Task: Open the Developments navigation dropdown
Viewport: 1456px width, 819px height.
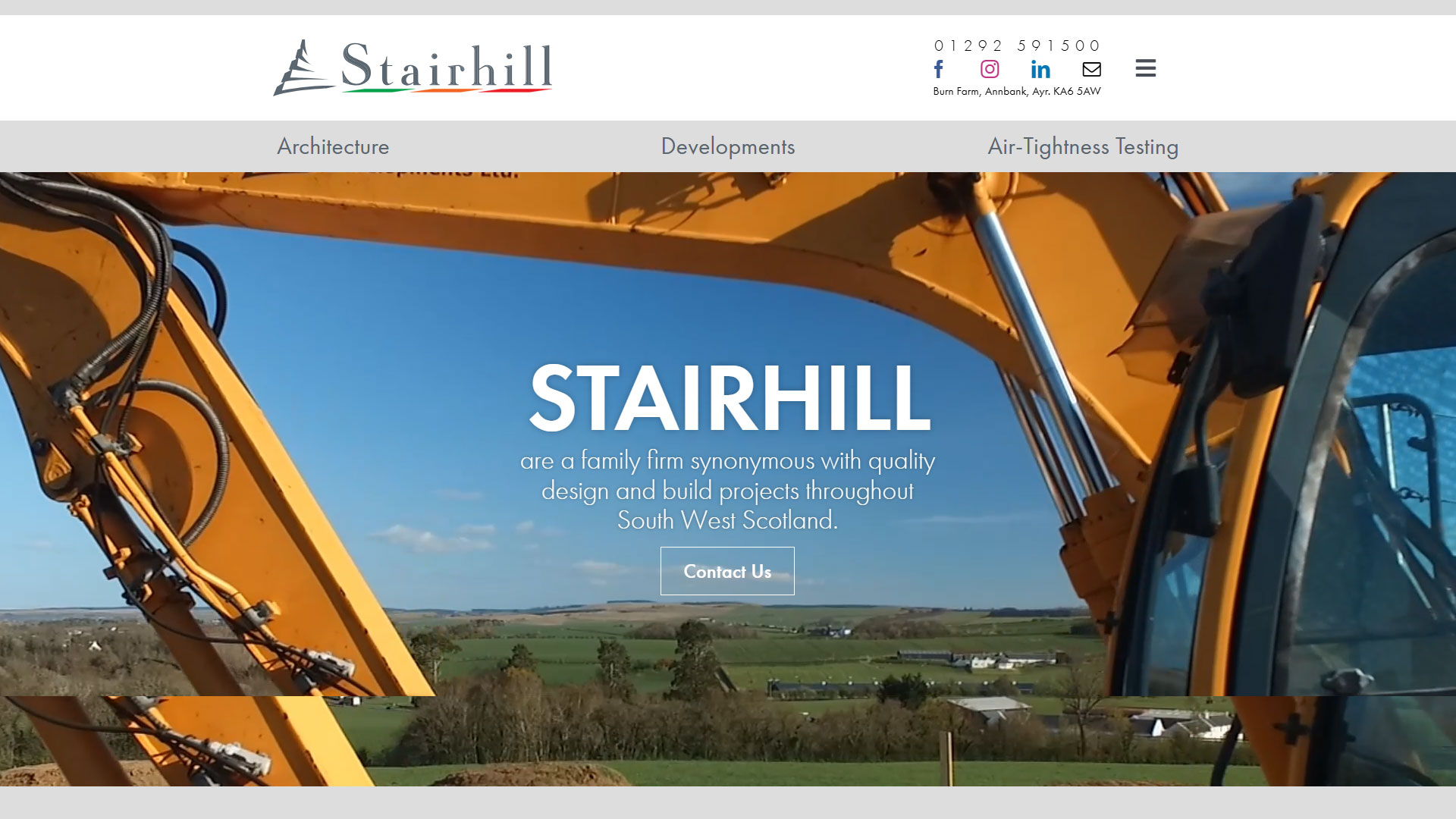Action: (728, 146)
